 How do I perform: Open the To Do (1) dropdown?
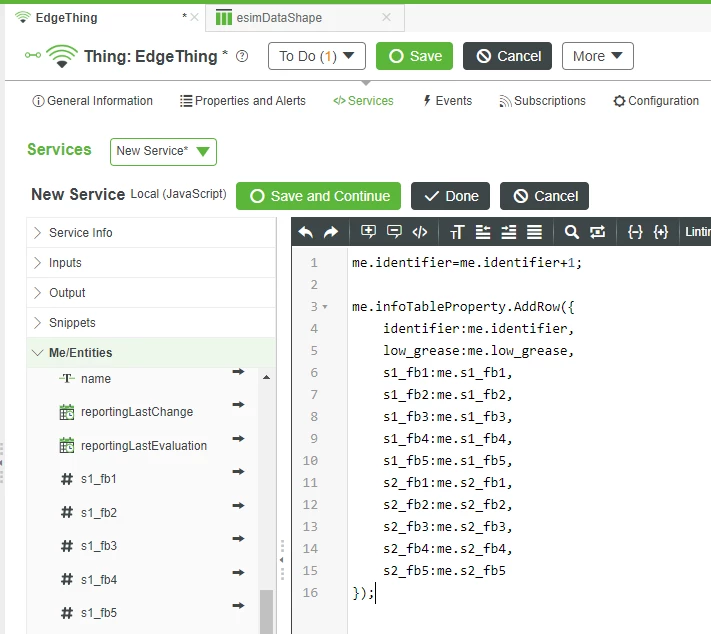317,56
